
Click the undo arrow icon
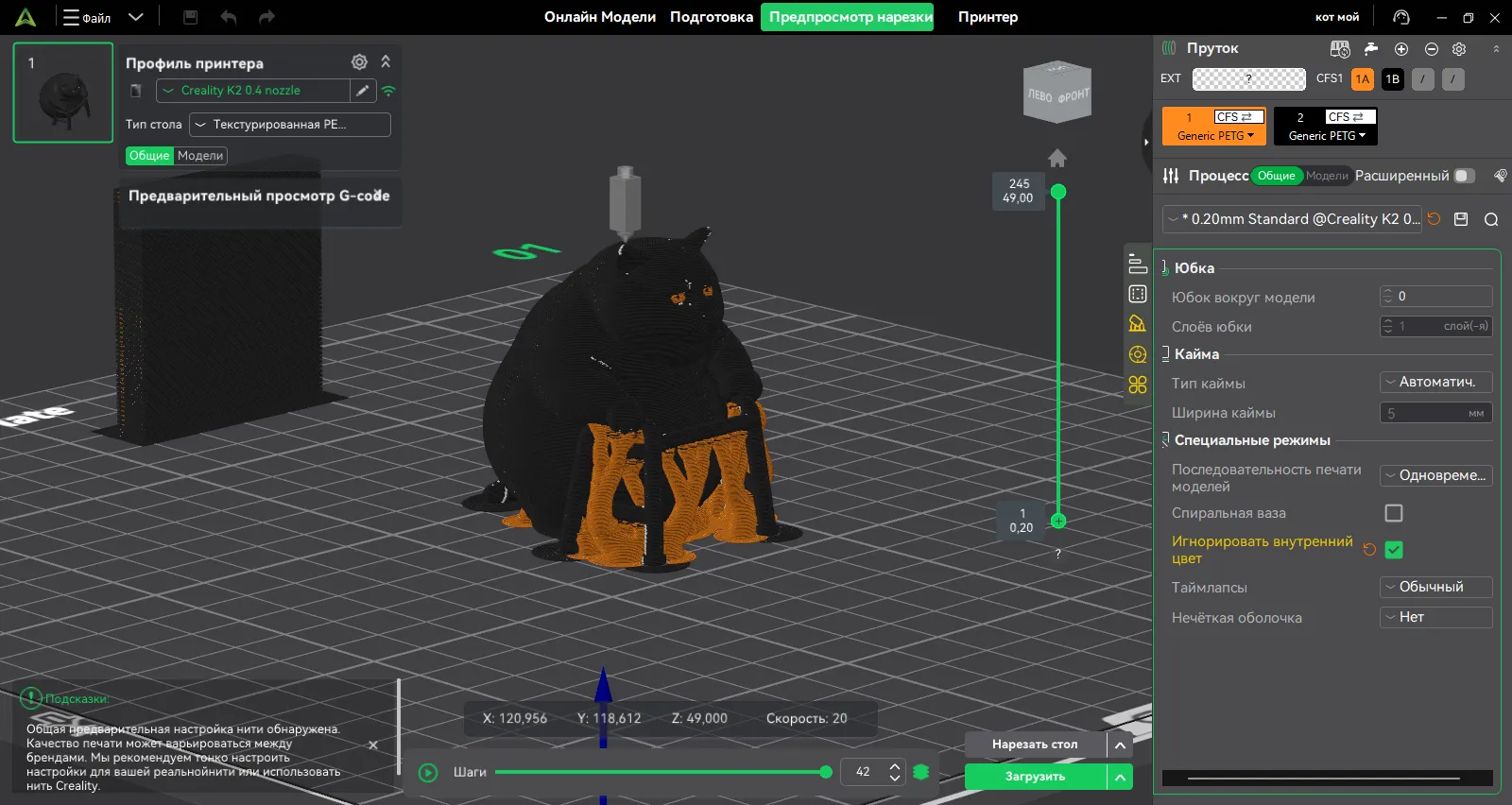point(228,17)
